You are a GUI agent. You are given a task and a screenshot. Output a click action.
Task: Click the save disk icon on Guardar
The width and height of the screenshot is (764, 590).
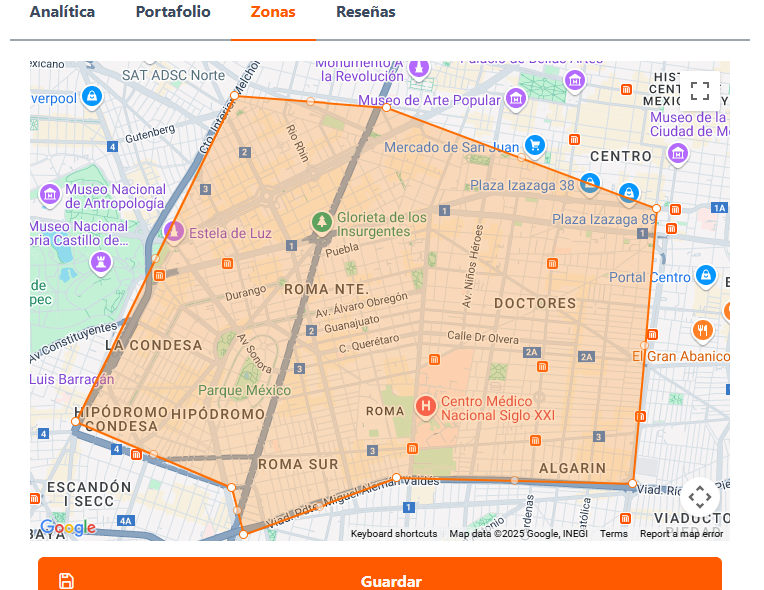pos(66,581)
